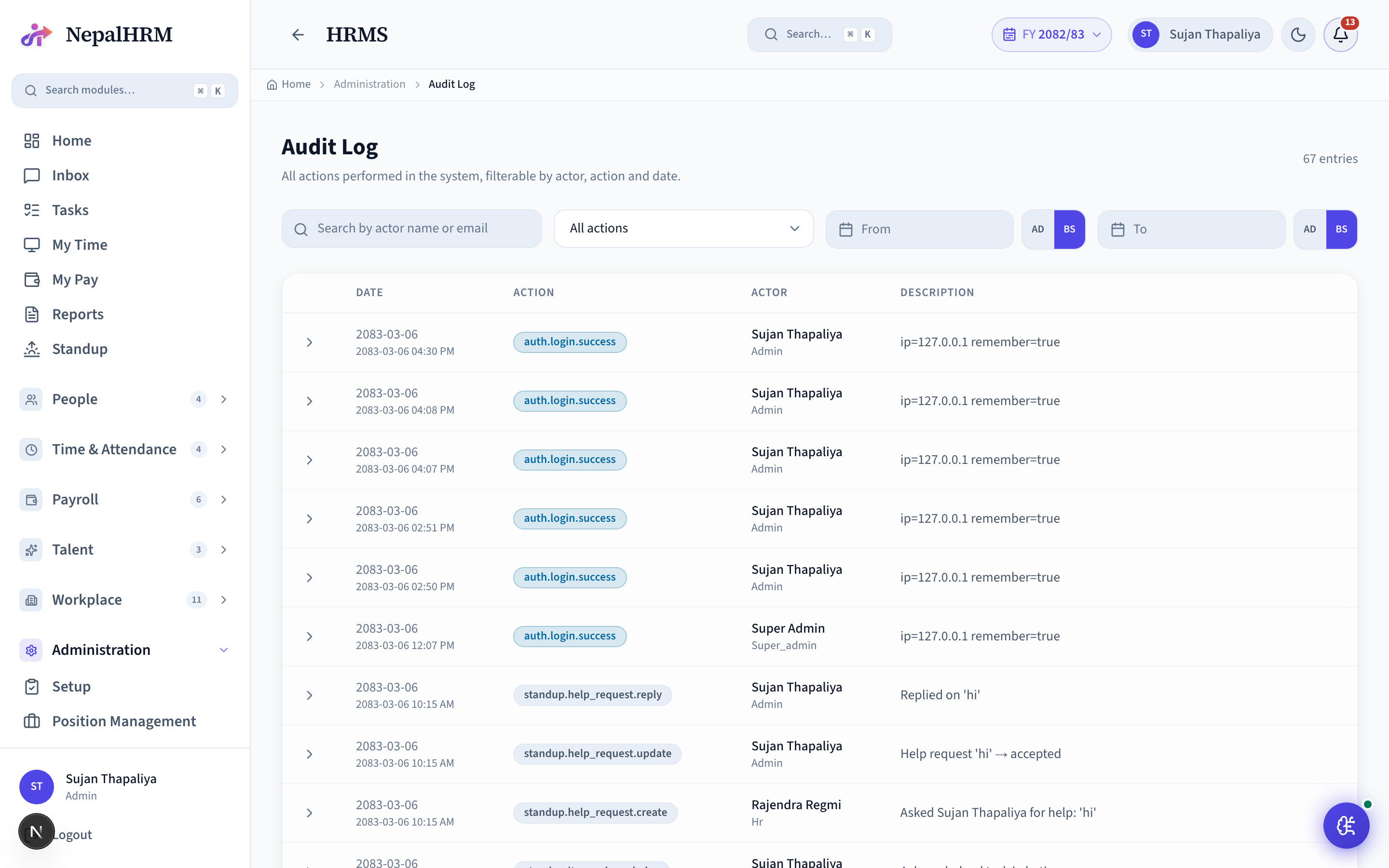
Task: Click the From date field
Action: [919, 229]
